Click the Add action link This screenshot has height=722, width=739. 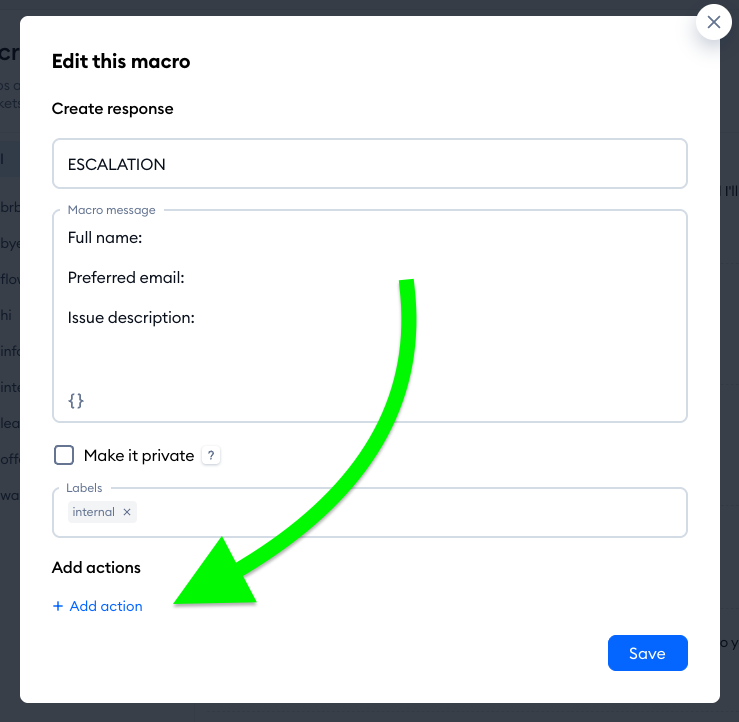[106, 606]
